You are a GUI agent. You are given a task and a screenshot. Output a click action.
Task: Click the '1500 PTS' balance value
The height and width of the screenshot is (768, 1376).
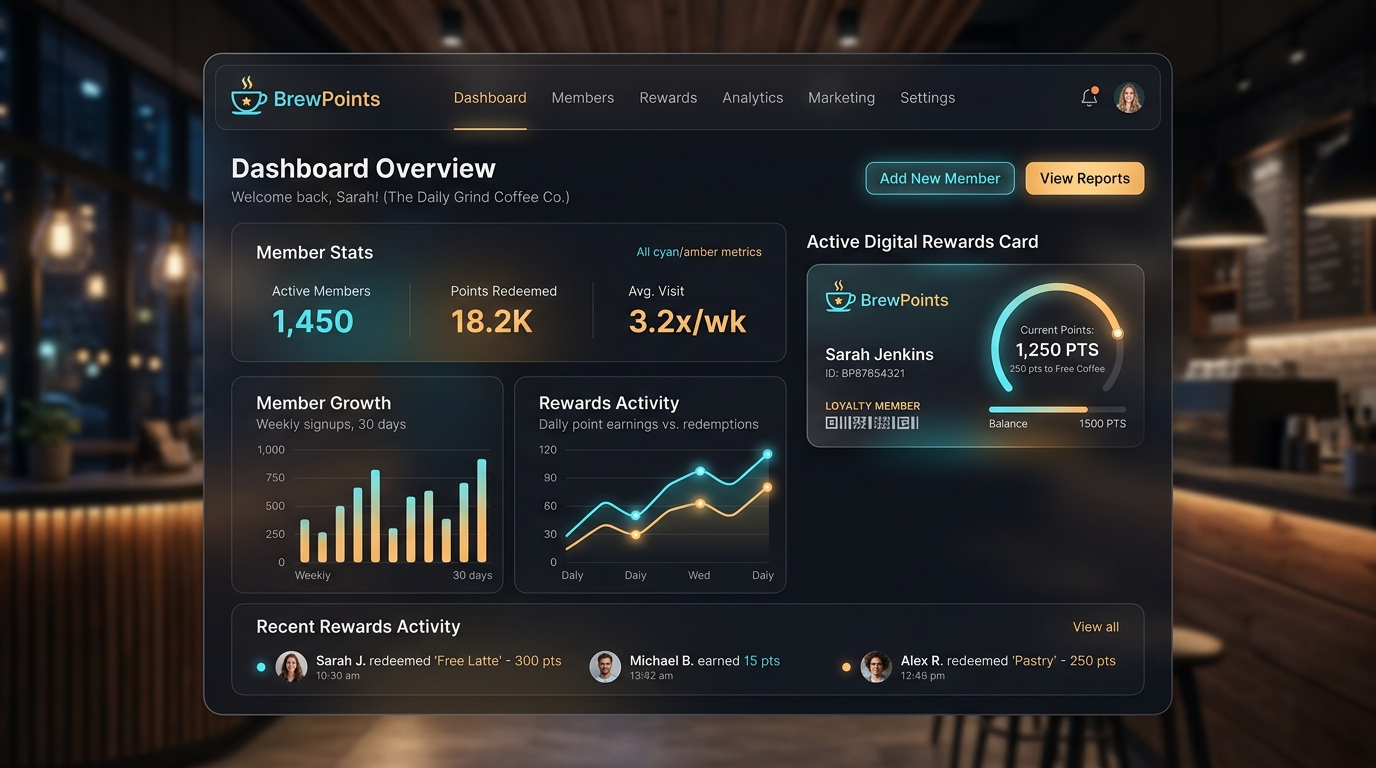click(x=1102, y=424)
